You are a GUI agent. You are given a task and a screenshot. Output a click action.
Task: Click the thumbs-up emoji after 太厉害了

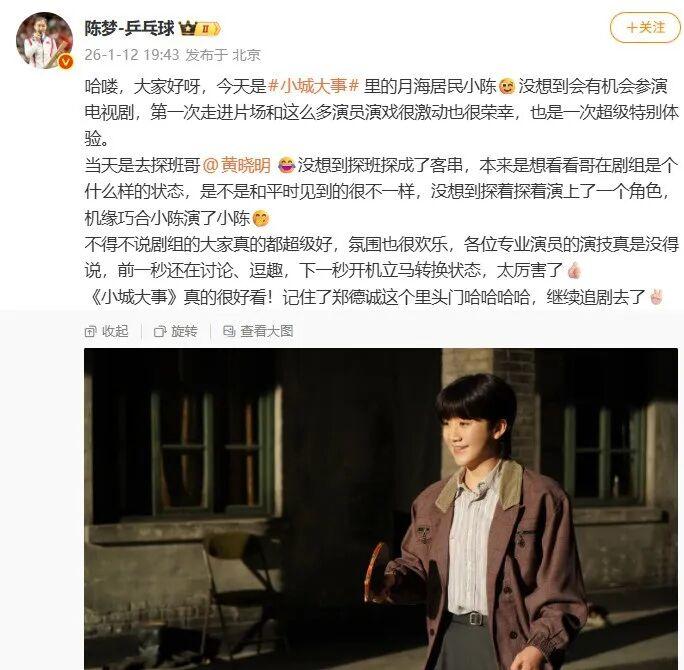point(574,271)
